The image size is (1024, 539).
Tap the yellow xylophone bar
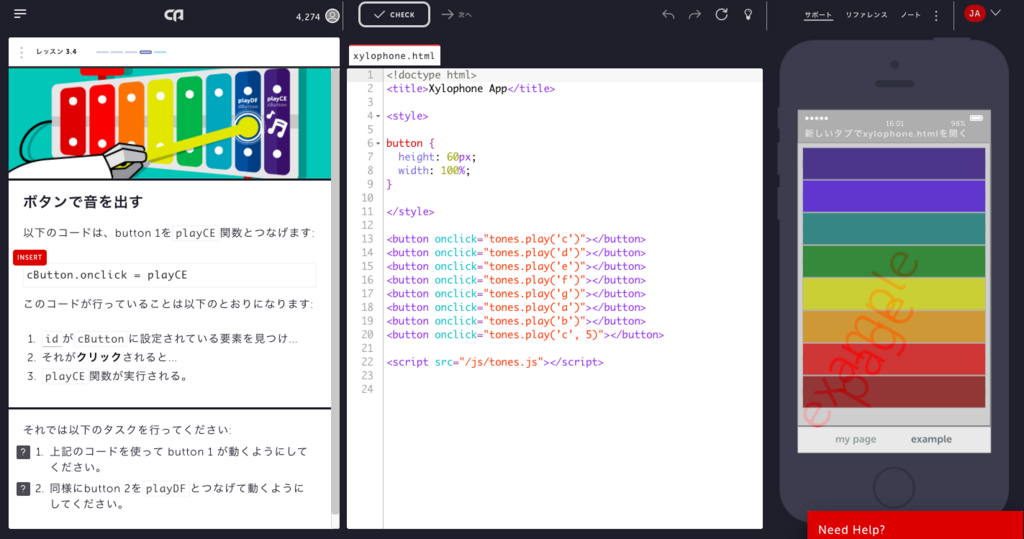(x=893, y=294)
